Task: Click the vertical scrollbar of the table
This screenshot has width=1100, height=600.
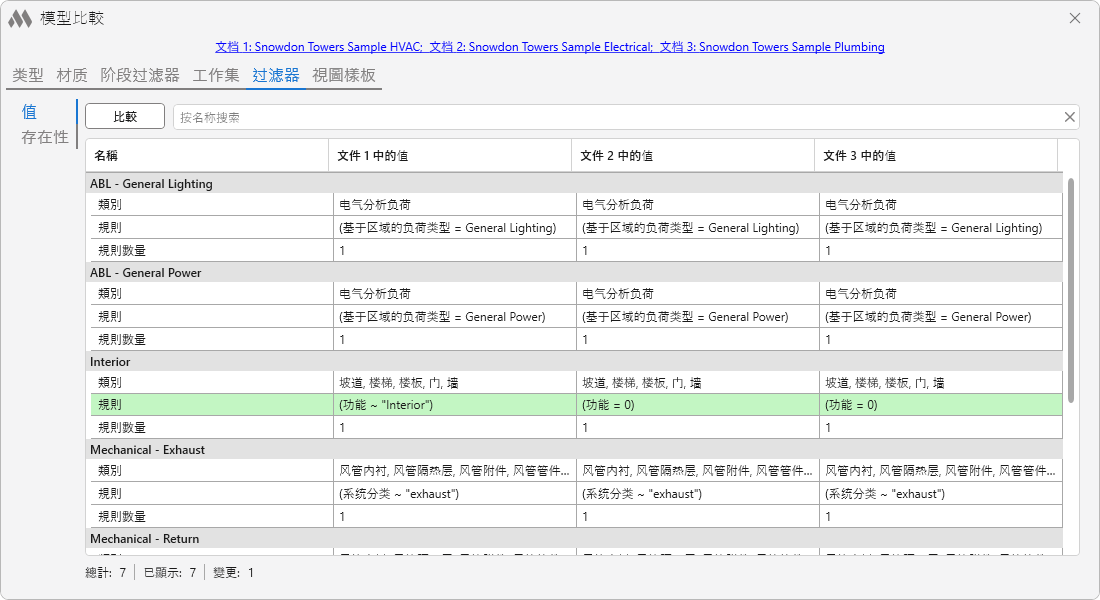Action: click(1071, 291)
